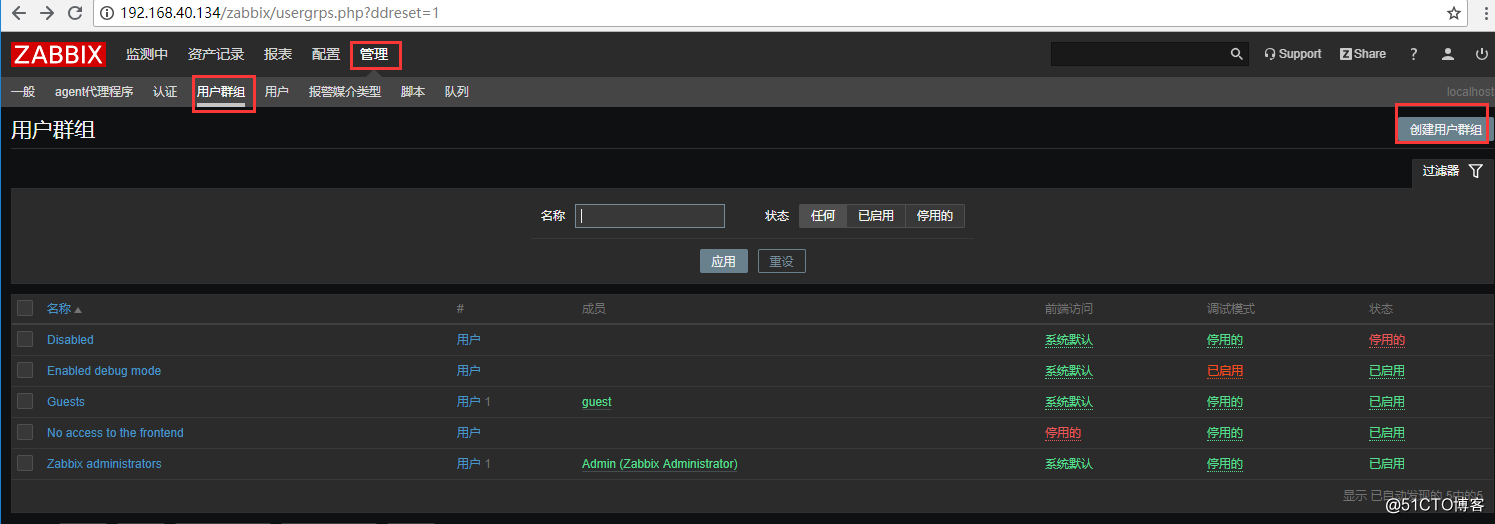Toggle 停用的 status of Disabled group
1495x524 pixels.
pyautogui.click(x=1387, y=340)
